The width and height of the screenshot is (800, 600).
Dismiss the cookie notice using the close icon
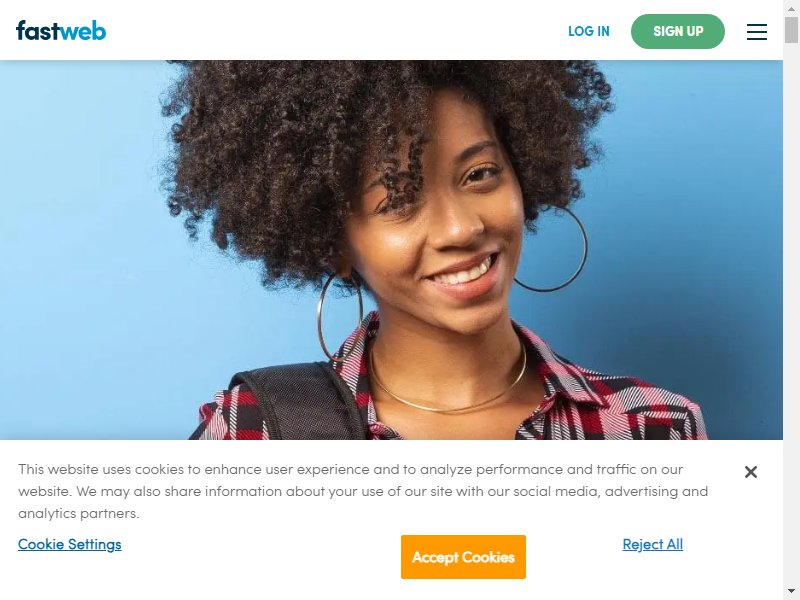751,472
